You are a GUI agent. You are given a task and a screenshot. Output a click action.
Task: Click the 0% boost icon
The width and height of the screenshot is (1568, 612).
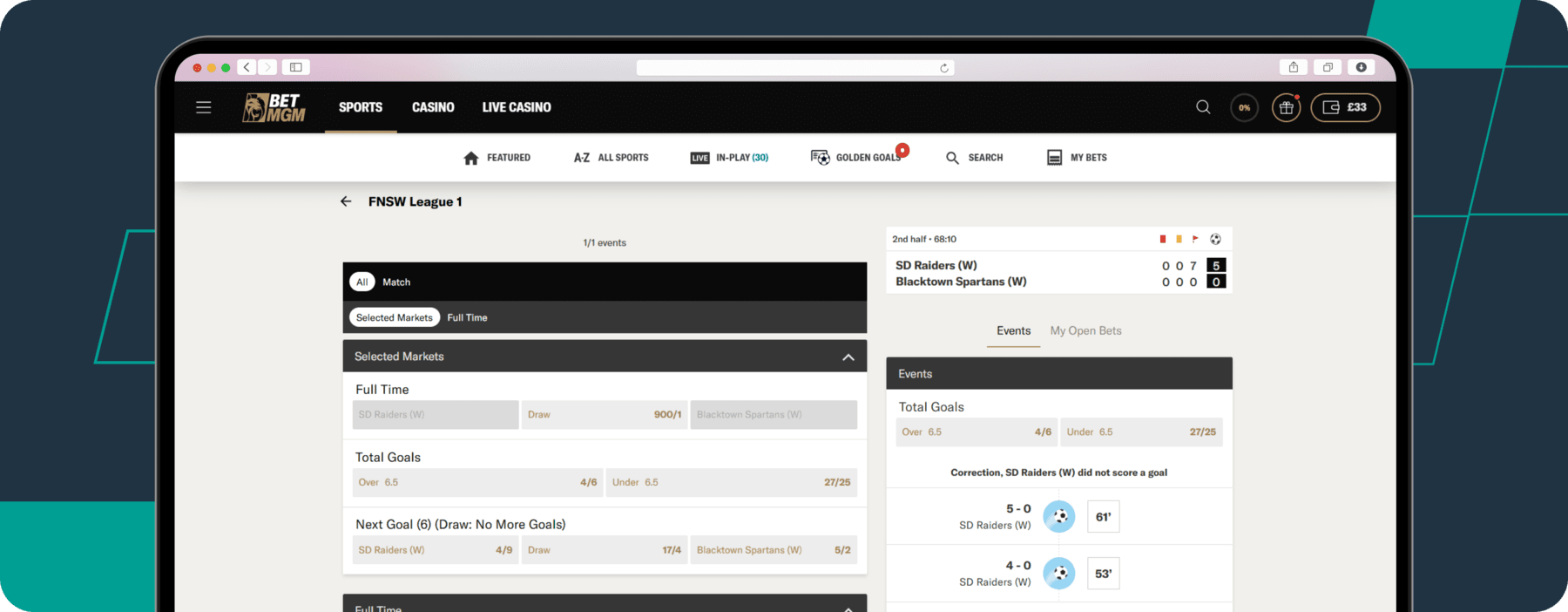1244,107
